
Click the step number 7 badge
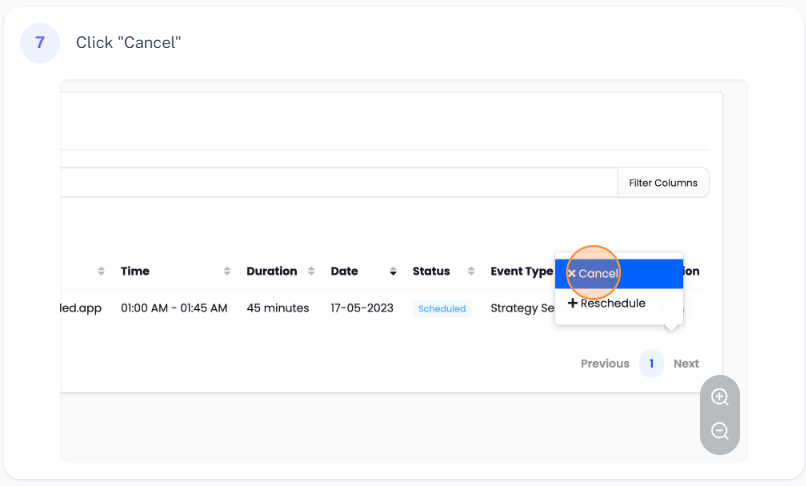click(40, 43)
